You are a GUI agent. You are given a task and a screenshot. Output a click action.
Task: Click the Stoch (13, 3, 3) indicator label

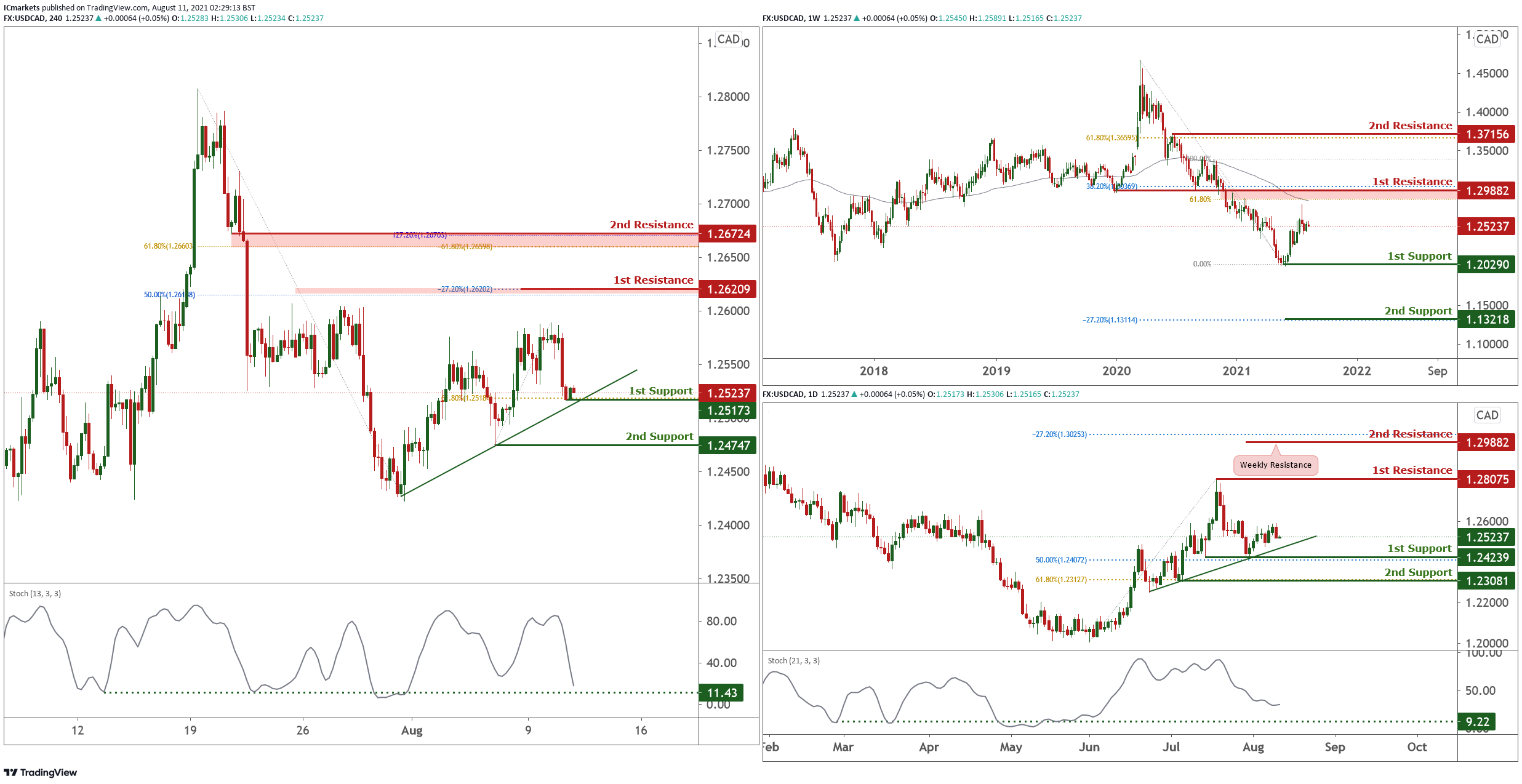click(x=35, y=594)
